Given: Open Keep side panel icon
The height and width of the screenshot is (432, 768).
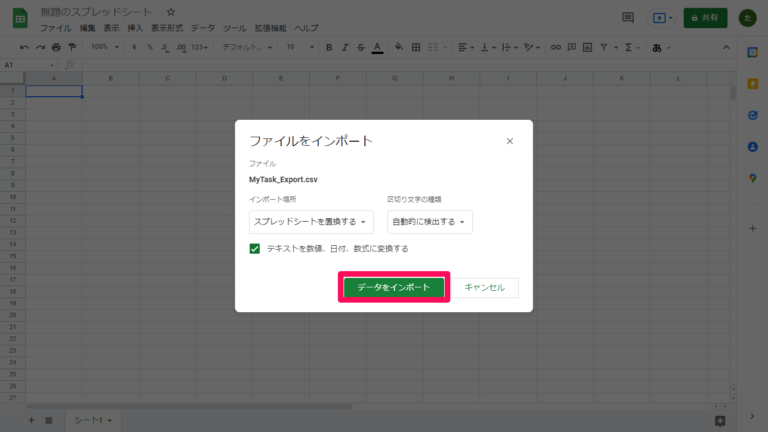Looking at the screenshot, I should coord(753,84).
